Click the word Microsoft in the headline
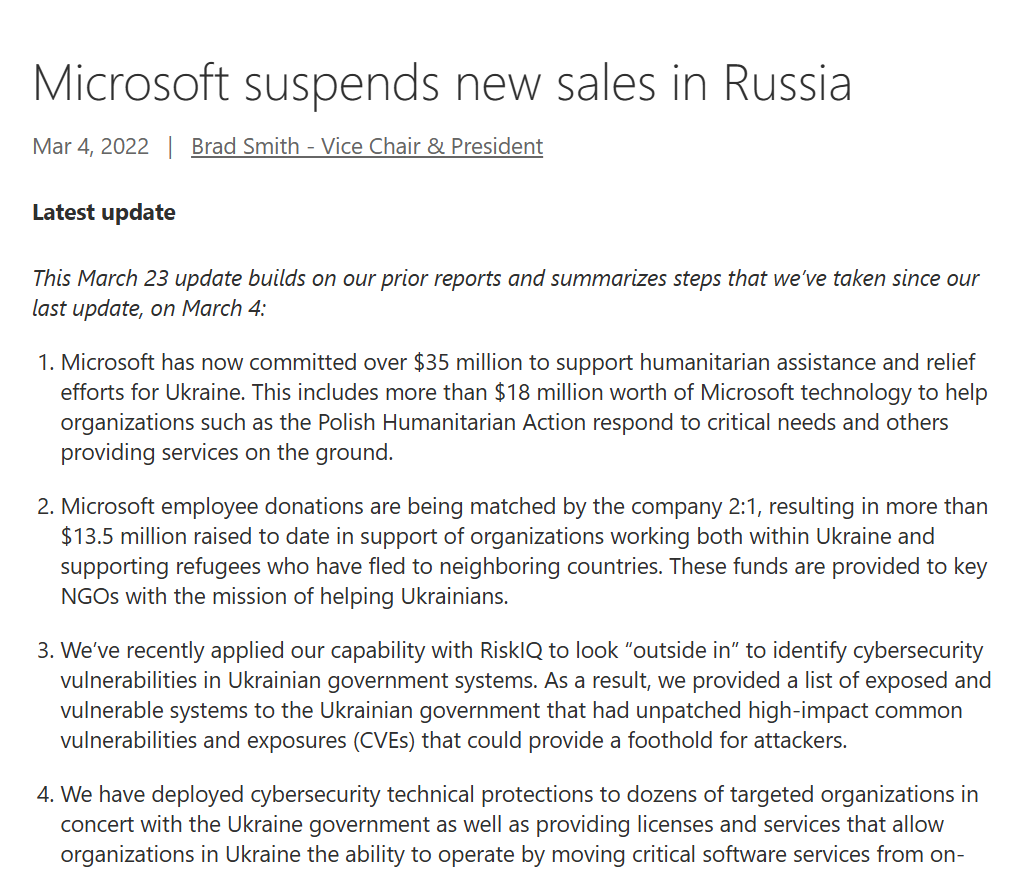1010x871 pixels. [131, 84]
